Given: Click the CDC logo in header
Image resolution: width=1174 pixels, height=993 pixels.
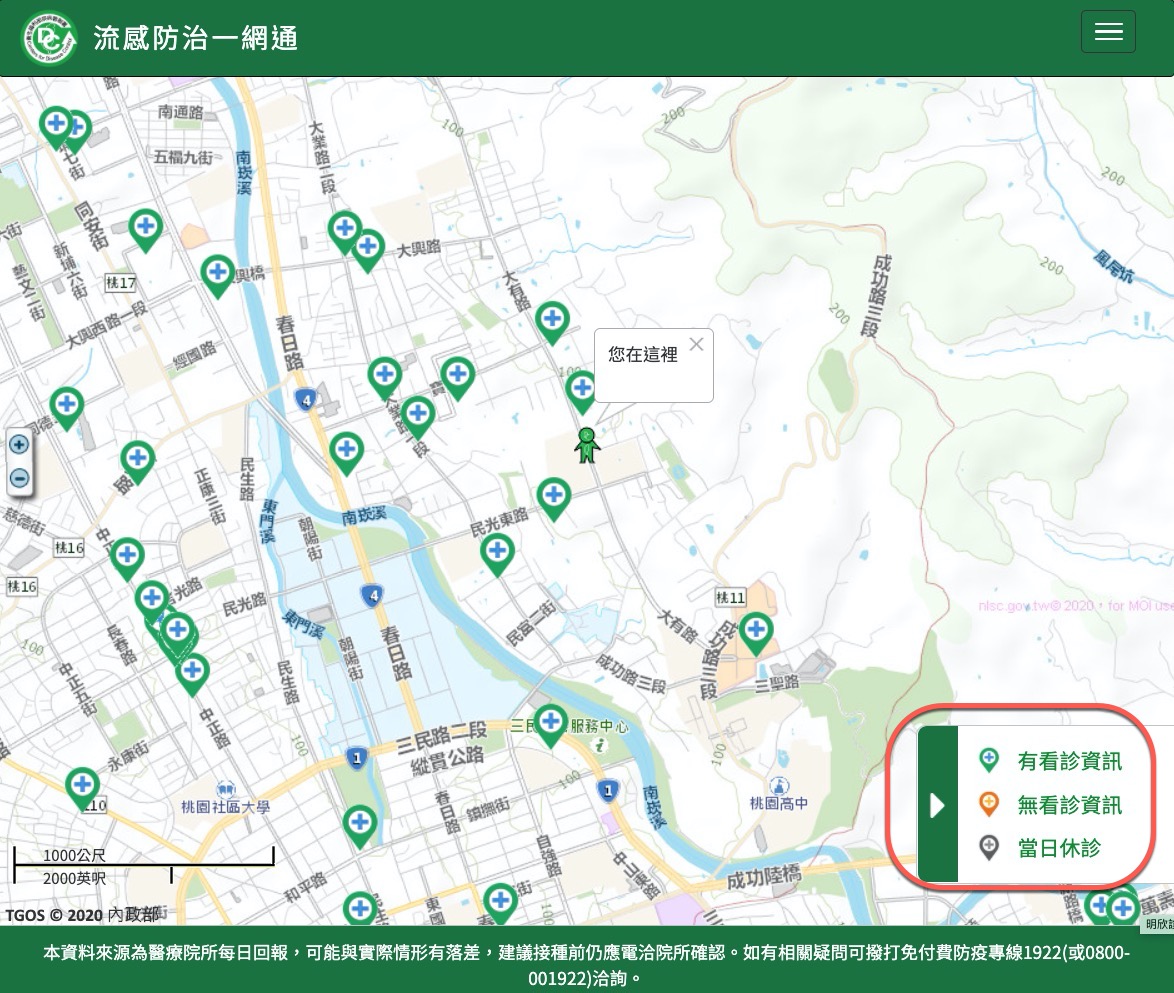Looking at the screenshot, I should point(49,37).
